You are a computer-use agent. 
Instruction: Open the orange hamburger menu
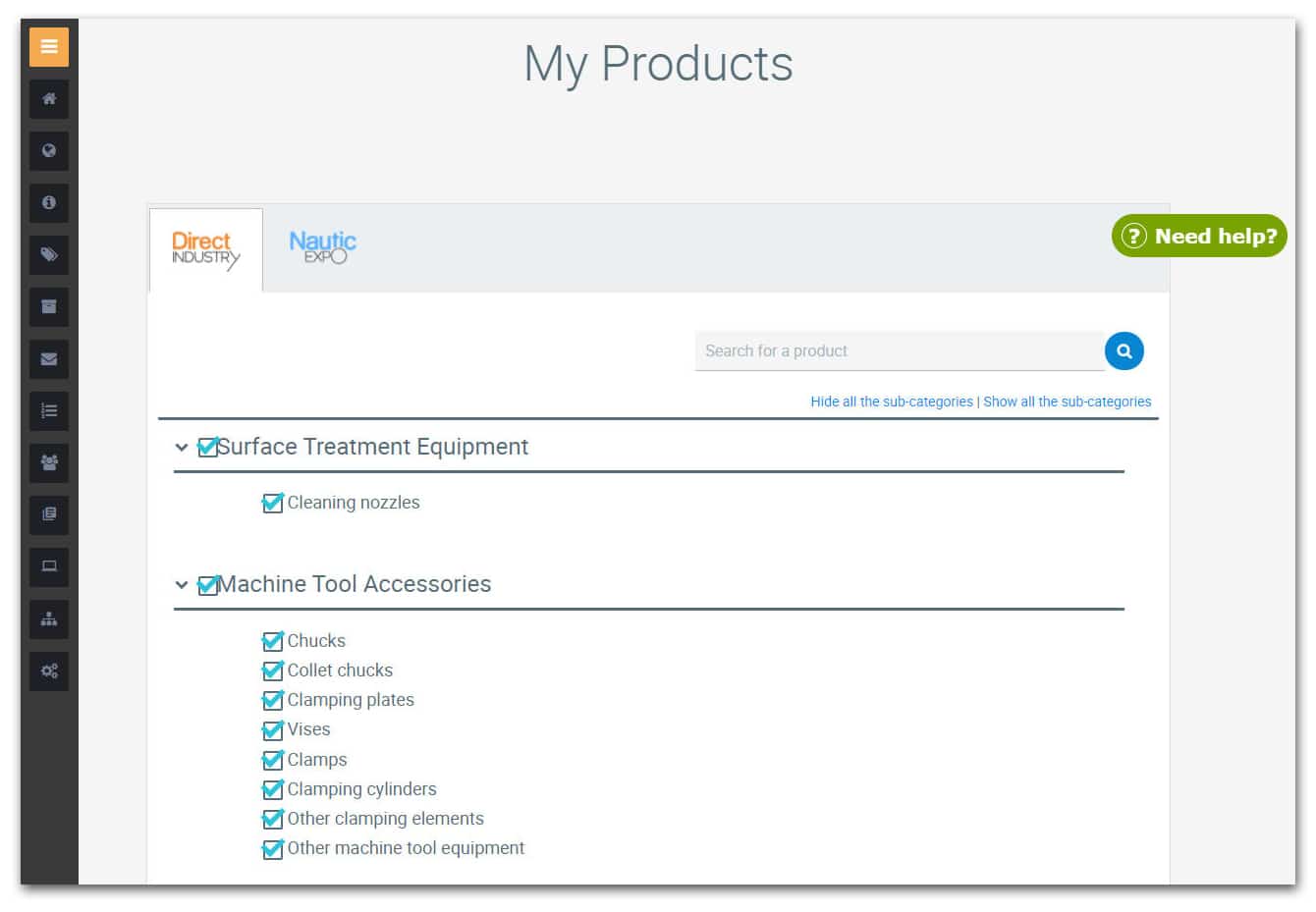point(49,47)
